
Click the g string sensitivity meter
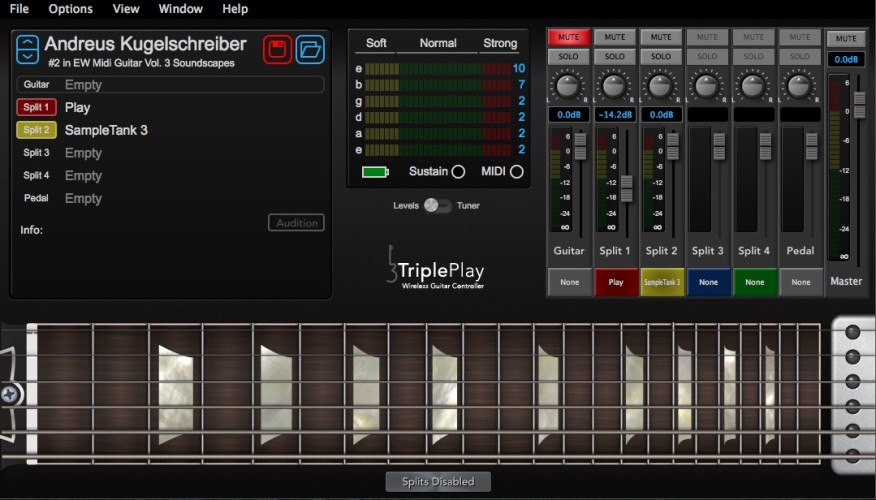(438, 101)
